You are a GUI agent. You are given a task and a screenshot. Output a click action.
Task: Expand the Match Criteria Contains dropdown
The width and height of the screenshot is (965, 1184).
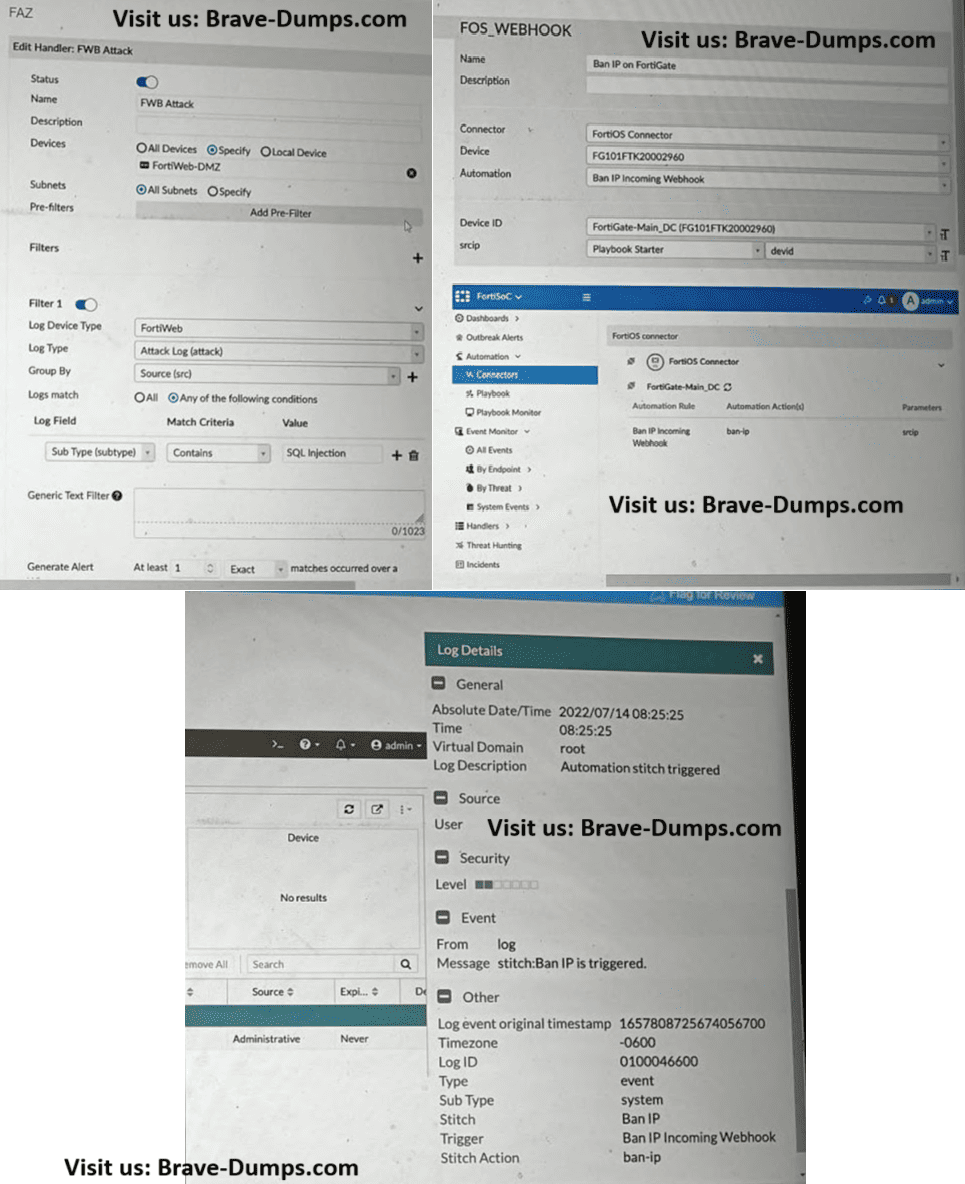(x=218, y=453)
